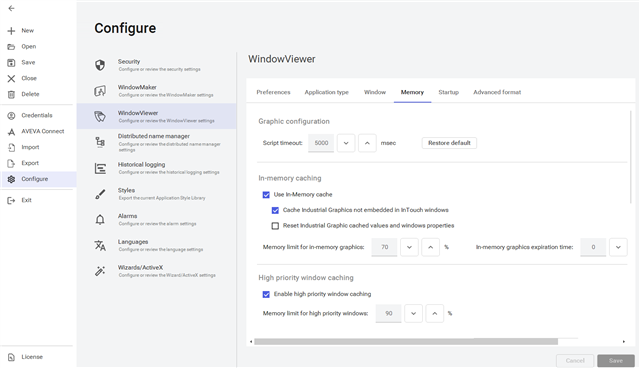
Task: Switch to the Application type tab
Action: [327, 92]
